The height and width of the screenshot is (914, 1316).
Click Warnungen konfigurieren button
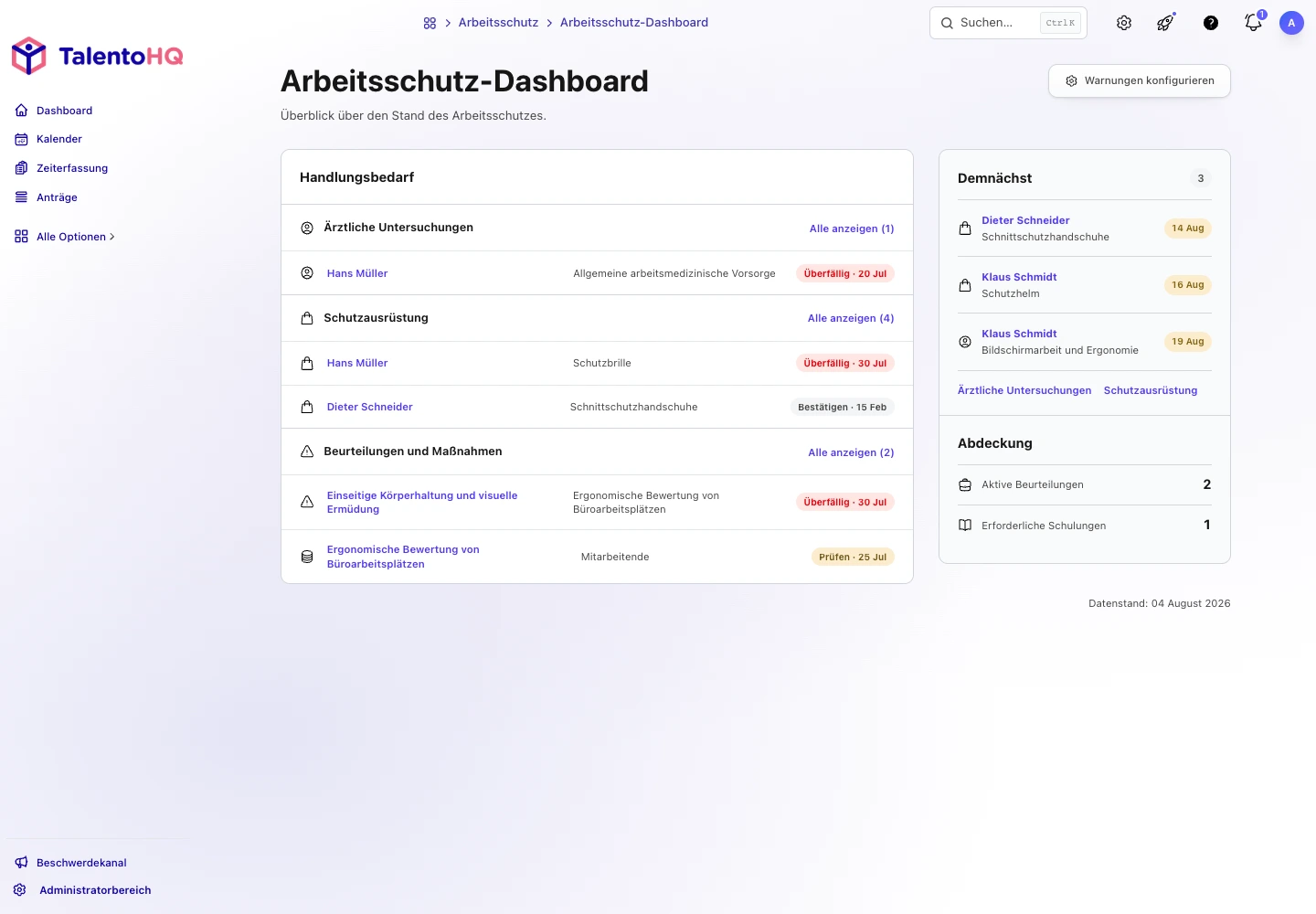tap(1140, 80)
